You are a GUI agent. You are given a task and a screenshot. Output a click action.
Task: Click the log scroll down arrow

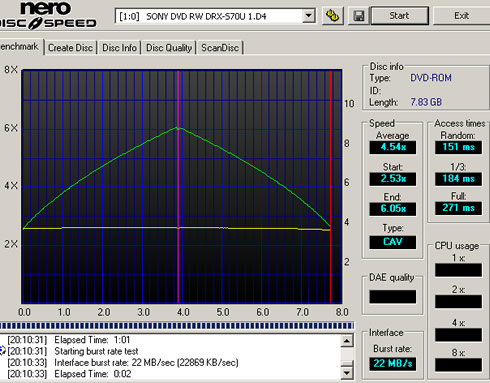(x=347, y=373)
